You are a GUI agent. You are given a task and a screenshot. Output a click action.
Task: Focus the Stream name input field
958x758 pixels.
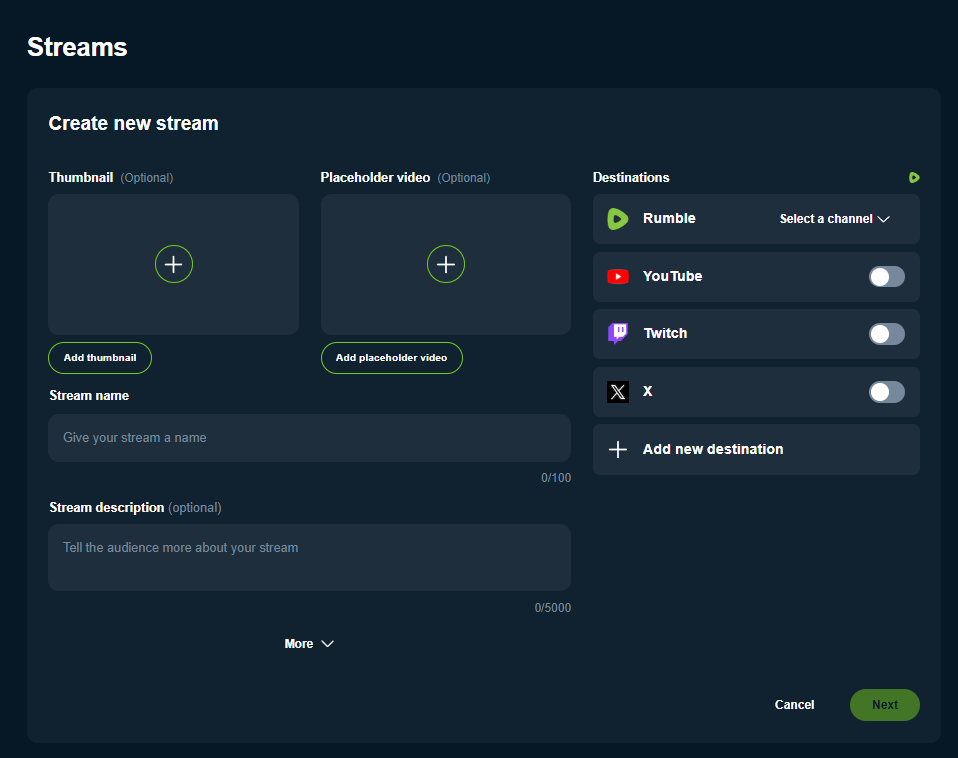[x=310, y=438]
